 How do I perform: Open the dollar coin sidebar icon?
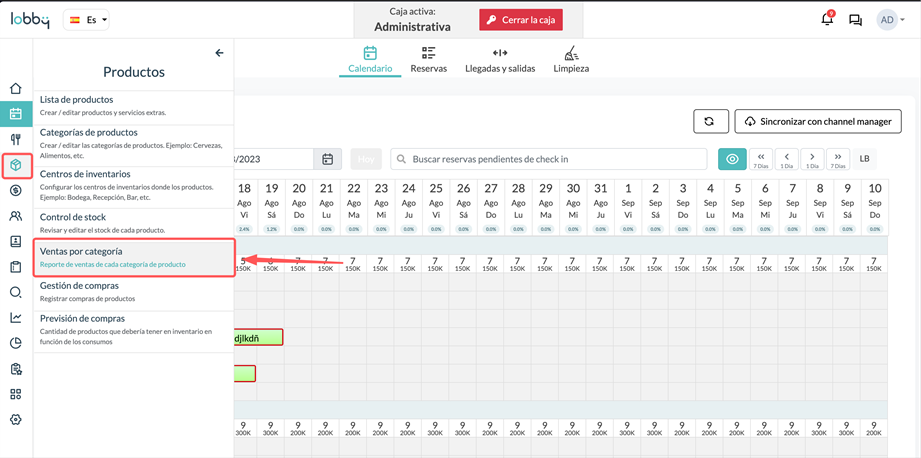pyautogui.click(x=16, y=190)
